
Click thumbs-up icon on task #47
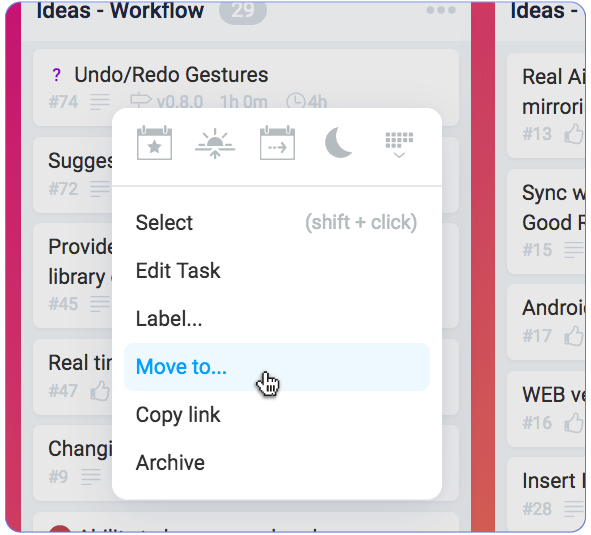pos(100,390)
